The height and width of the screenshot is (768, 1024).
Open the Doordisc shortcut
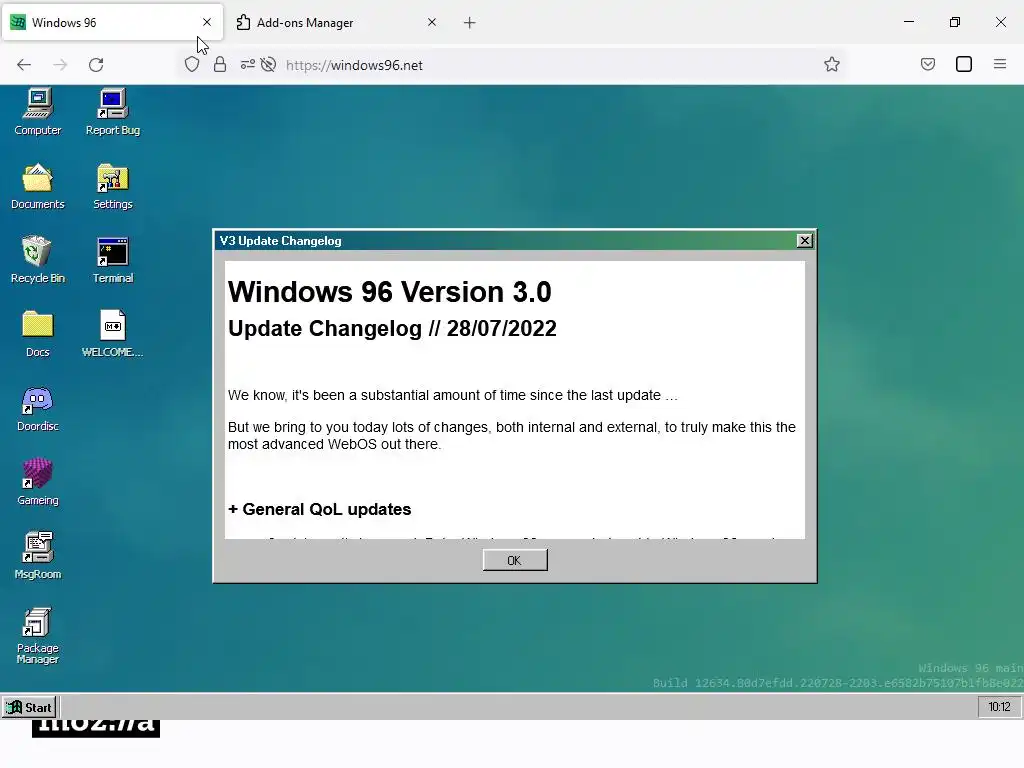(37, 408)
